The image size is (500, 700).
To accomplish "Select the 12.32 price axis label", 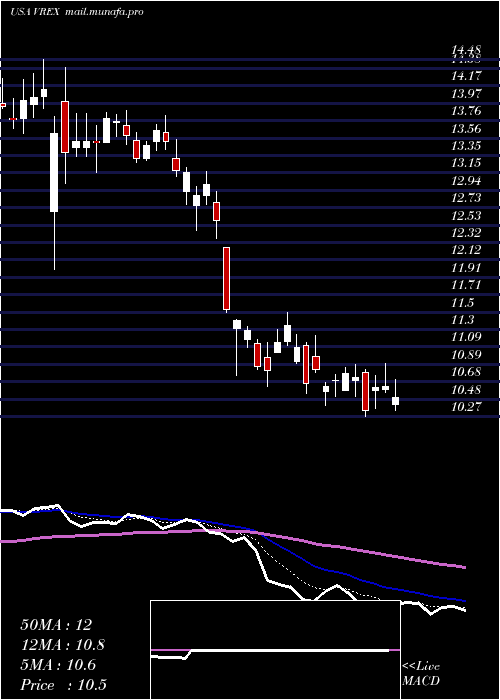I will click(467, 233).
